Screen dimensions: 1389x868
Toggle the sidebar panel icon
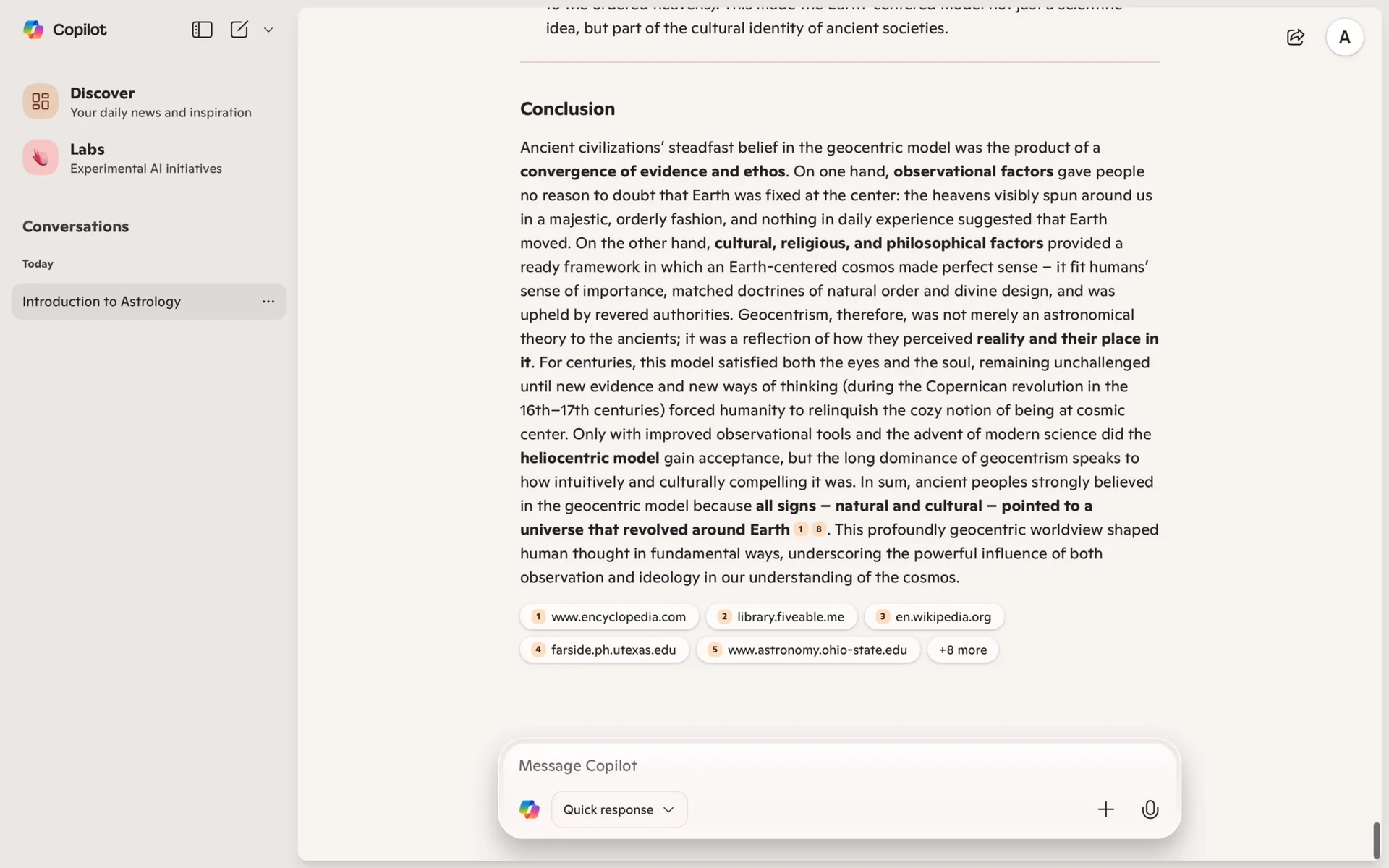coord(202,30)
